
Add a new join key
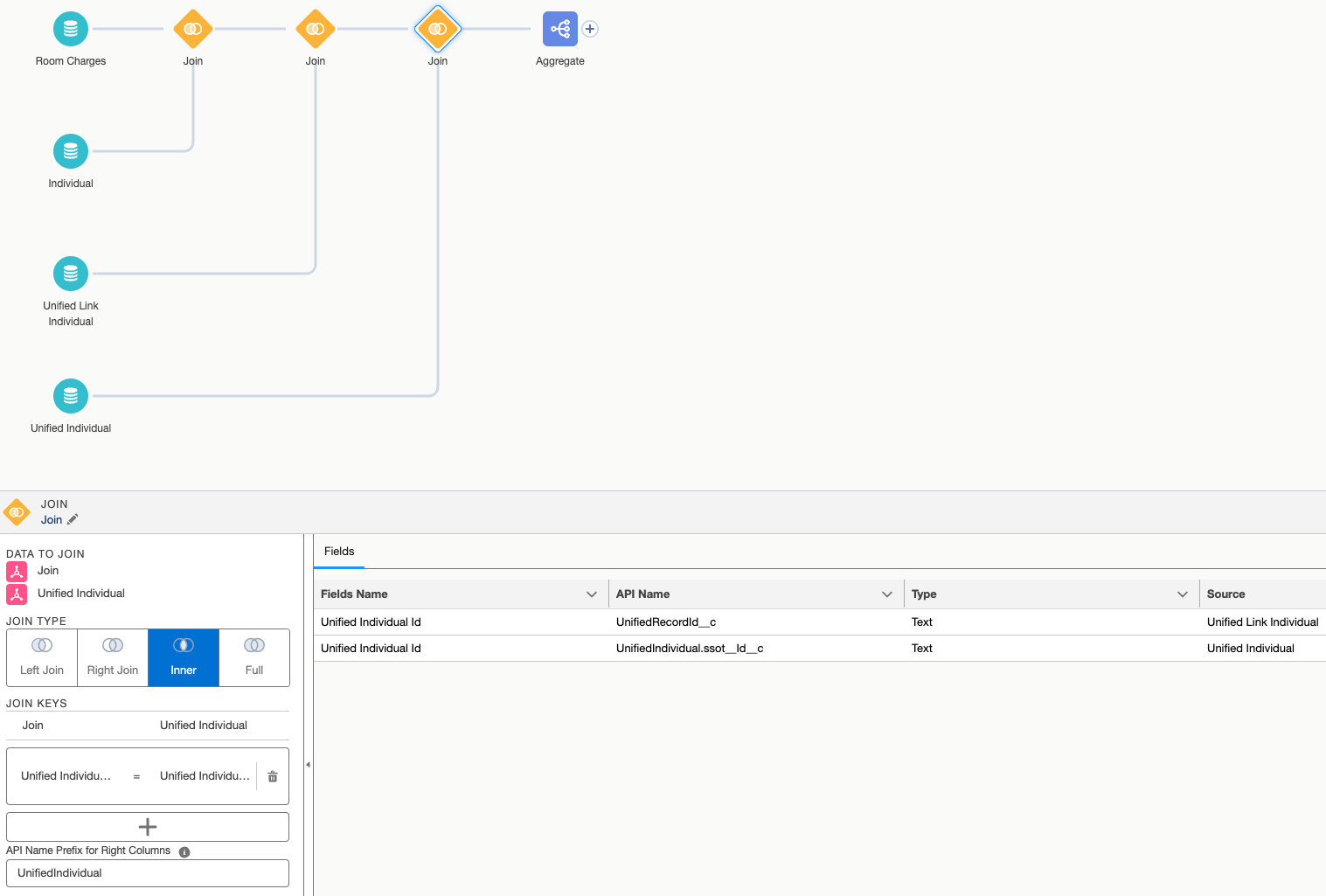click(148, 827)
